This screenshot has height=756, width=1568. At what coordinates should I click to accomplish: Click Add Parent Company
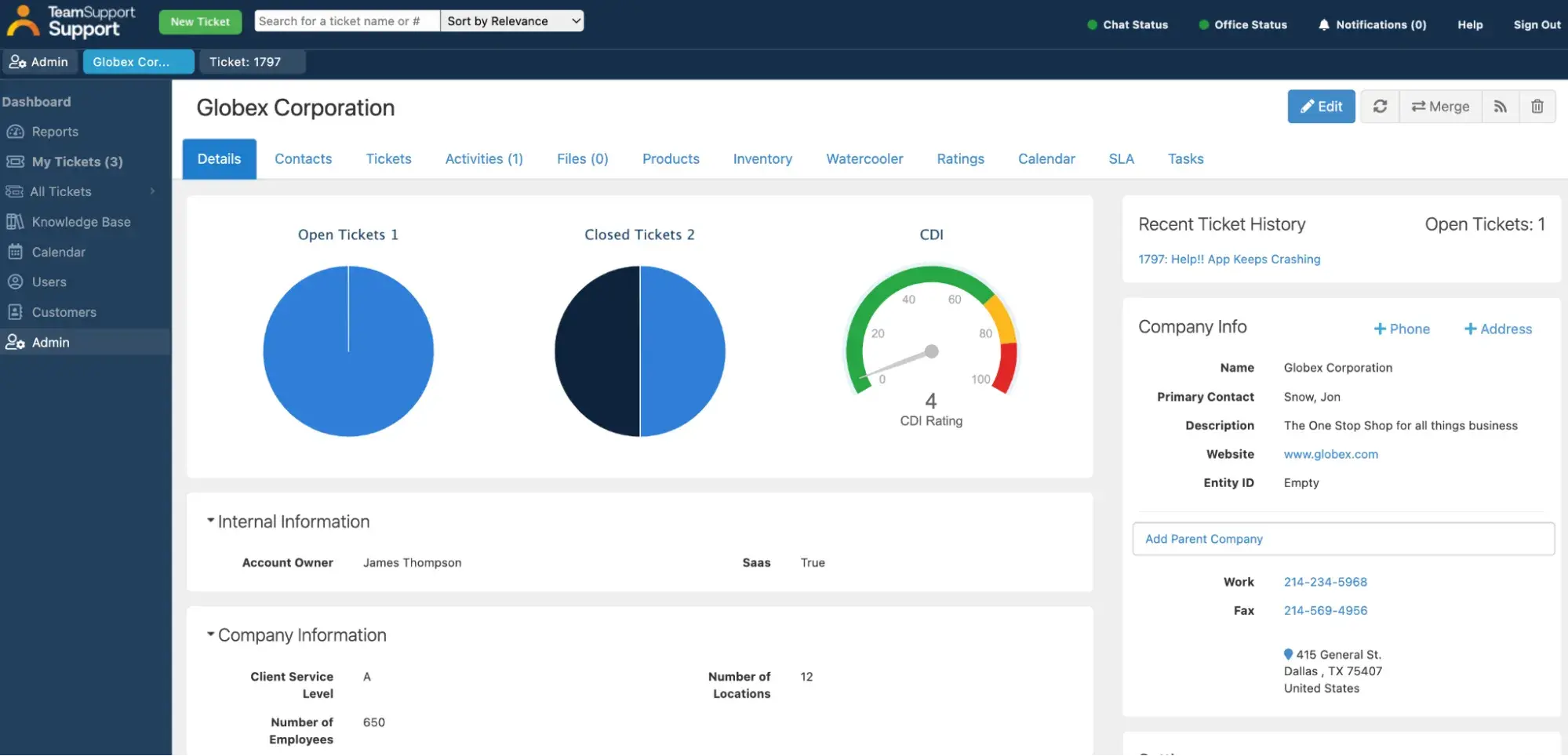(1343, 539)
